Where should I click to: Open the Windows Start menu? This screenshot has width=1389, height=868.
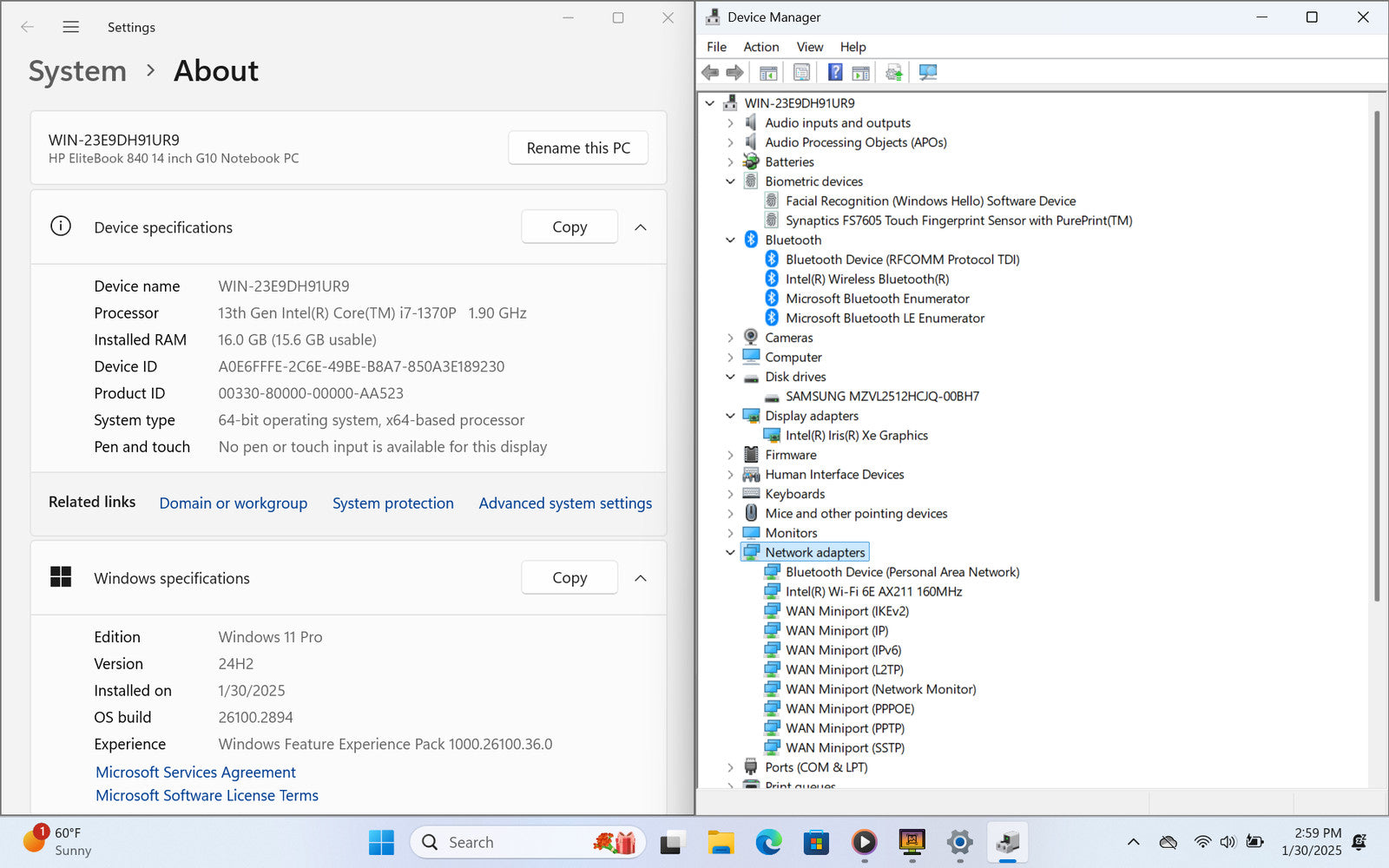381,842
